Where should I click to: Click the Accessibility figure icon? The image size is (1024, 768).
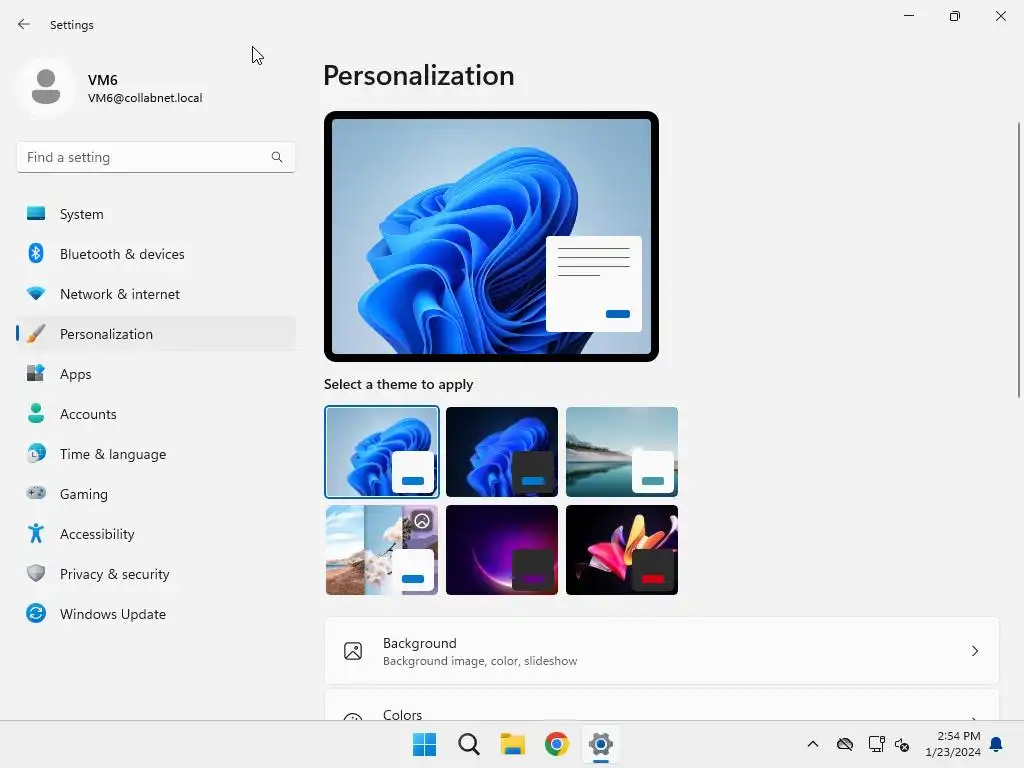click(x=36, y=534)
